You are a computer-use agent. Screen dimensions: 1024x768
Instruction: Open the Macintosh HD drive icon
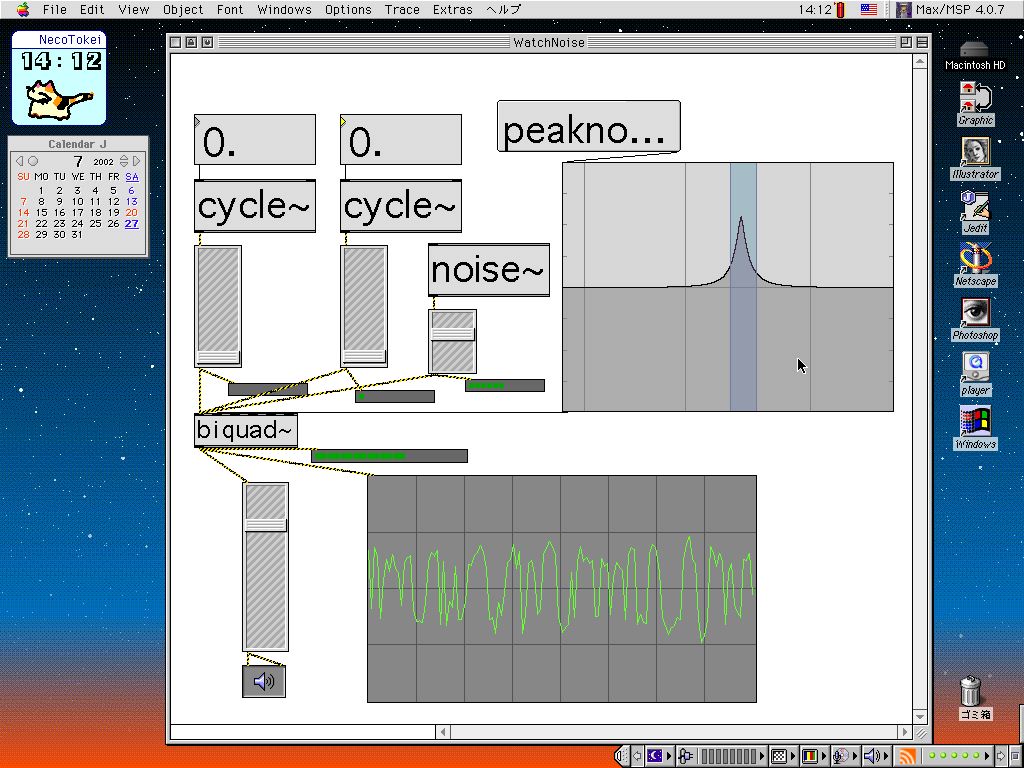tap(974, 48)
